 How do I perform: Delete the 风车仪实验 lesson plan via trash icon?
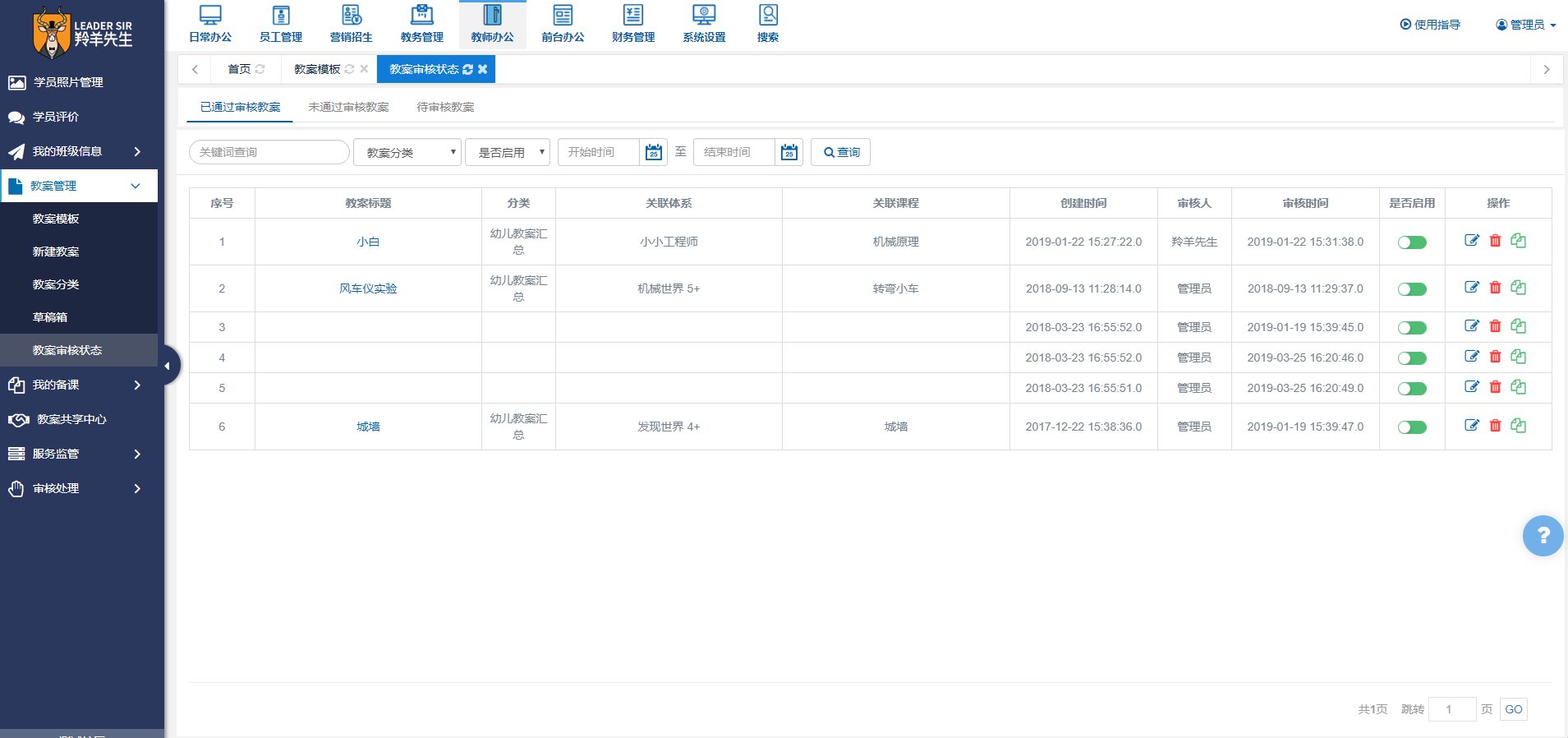1495,288
